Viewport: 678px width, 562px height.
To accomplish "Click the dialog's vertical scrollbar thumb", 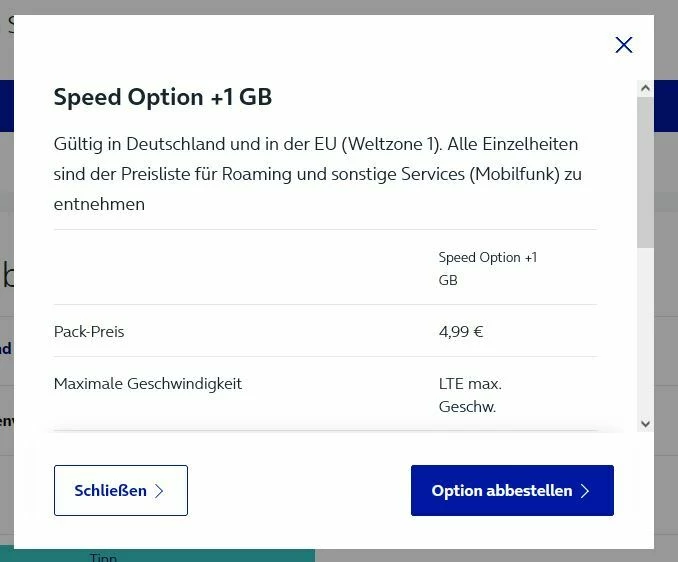I will (x=645, y=170).
